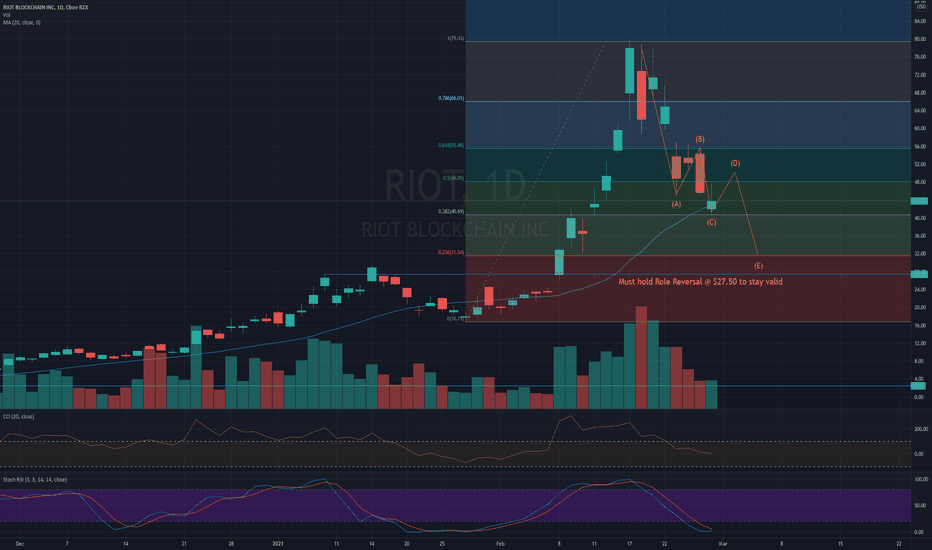The width and height of the screenshot is (932, 550).
Task: Click 40.00 on the price axis
Action: 920,218
